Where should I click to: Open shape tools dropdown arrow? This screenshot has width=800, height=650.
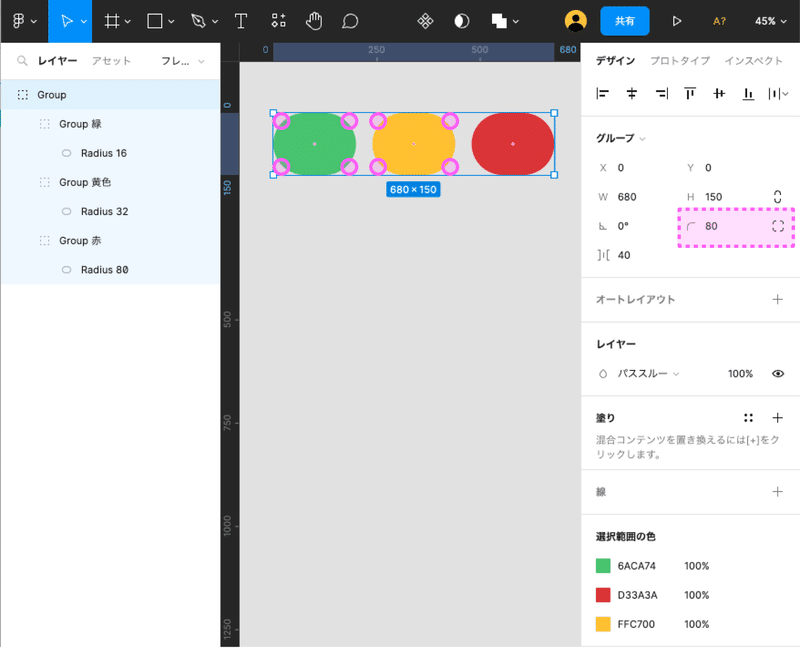pyautogui.click(x=171, y=21)
